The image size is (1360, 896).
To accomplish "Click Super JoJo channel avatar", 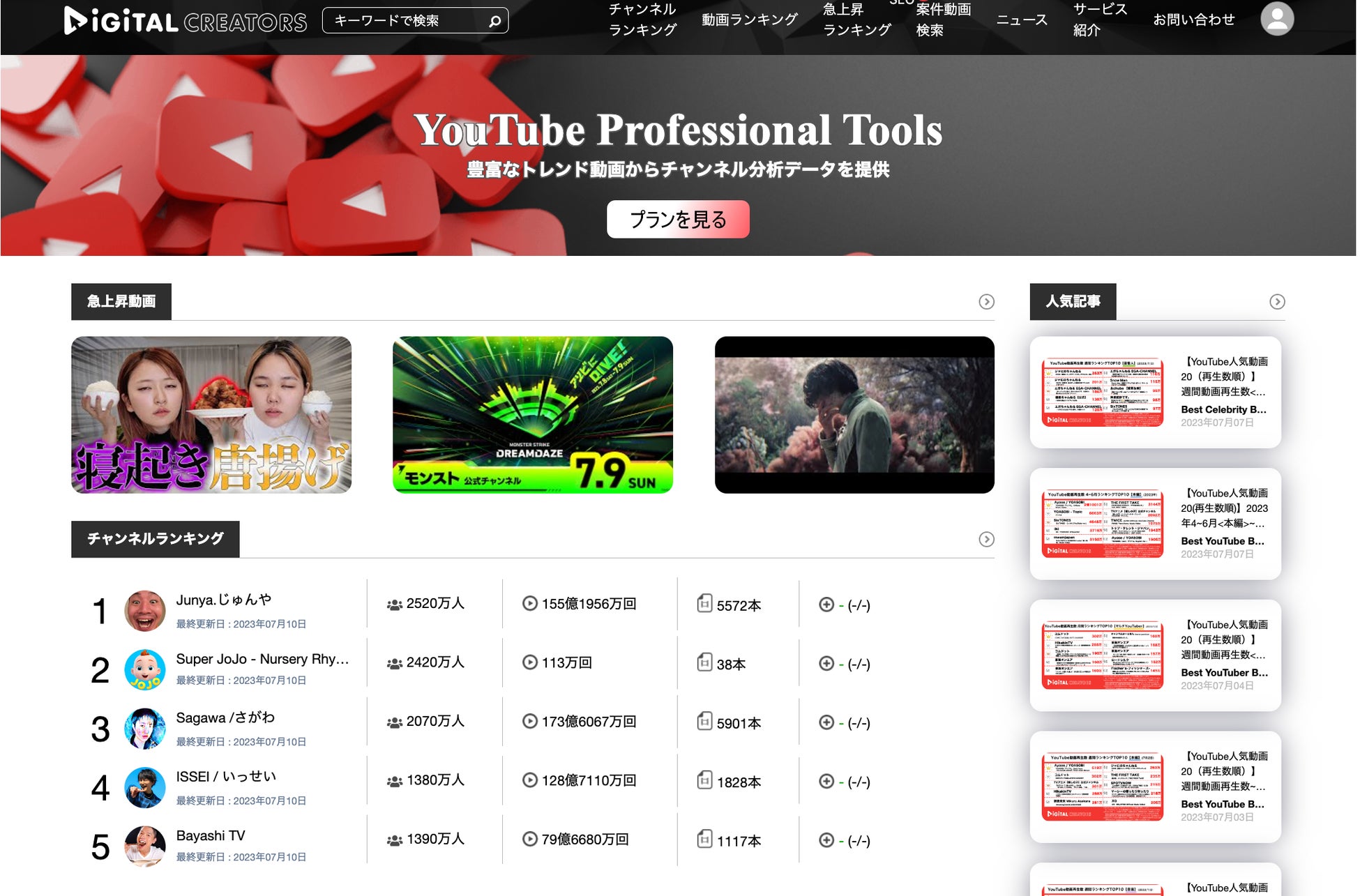I will click(145, 670).
